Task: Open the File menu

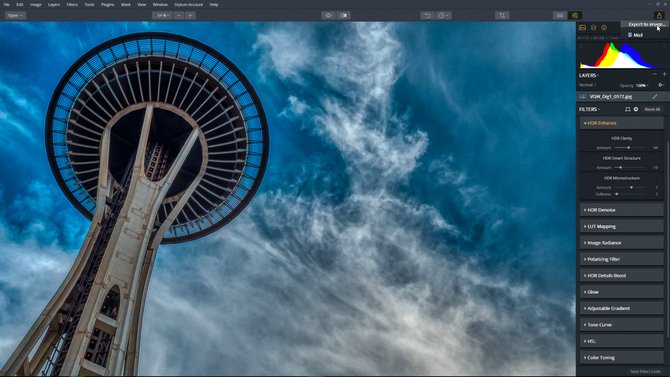Action: pyautogui.click(x=6, y=4)
